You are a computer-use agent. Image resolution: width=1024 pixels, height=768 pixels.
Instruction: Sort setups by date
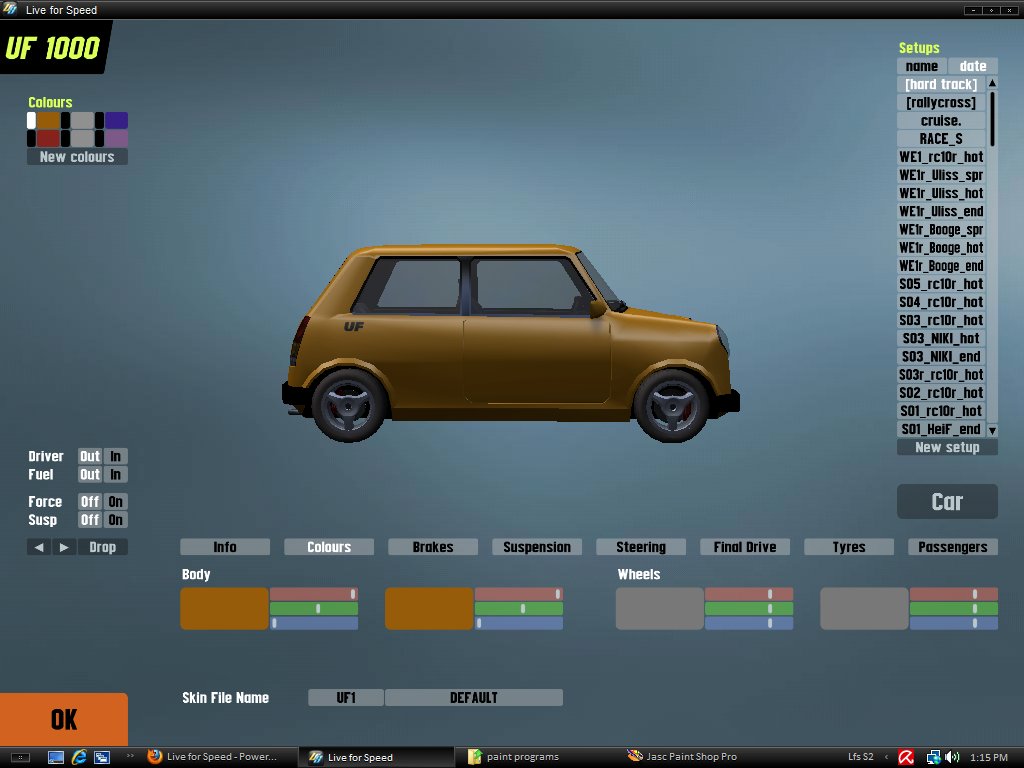973,66
